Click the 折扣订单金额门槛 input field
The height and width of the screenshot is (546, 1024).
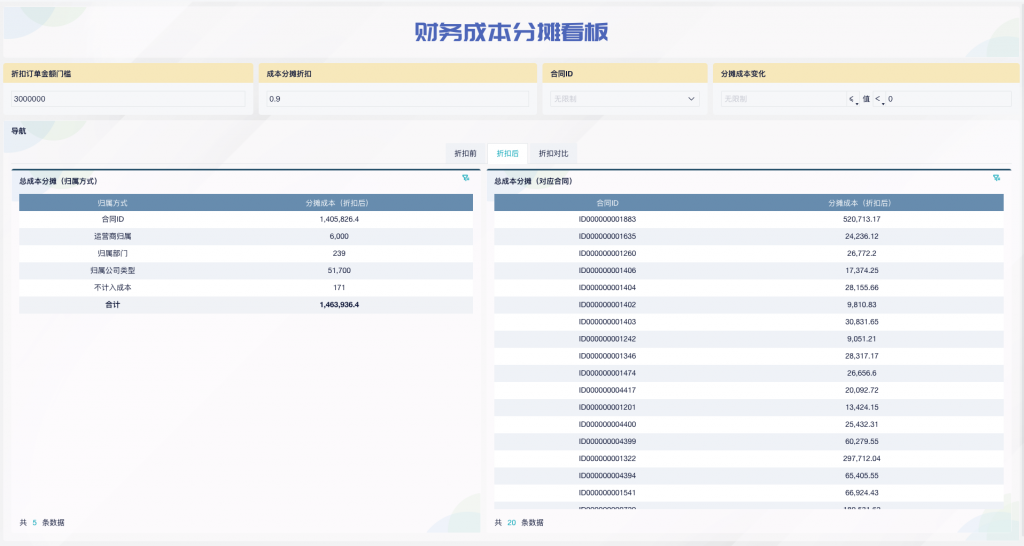tap(128, 99)
